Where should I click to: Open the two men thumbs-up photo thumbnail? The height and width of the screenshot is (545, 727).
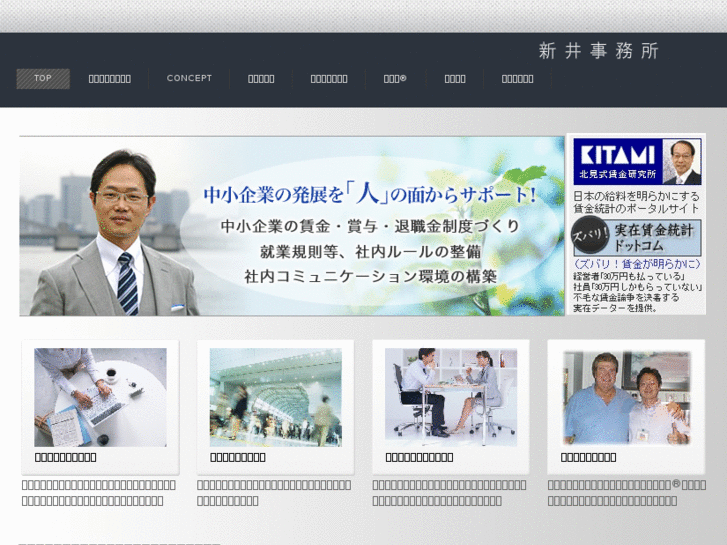pyautogui.click(x=626, y=398)
